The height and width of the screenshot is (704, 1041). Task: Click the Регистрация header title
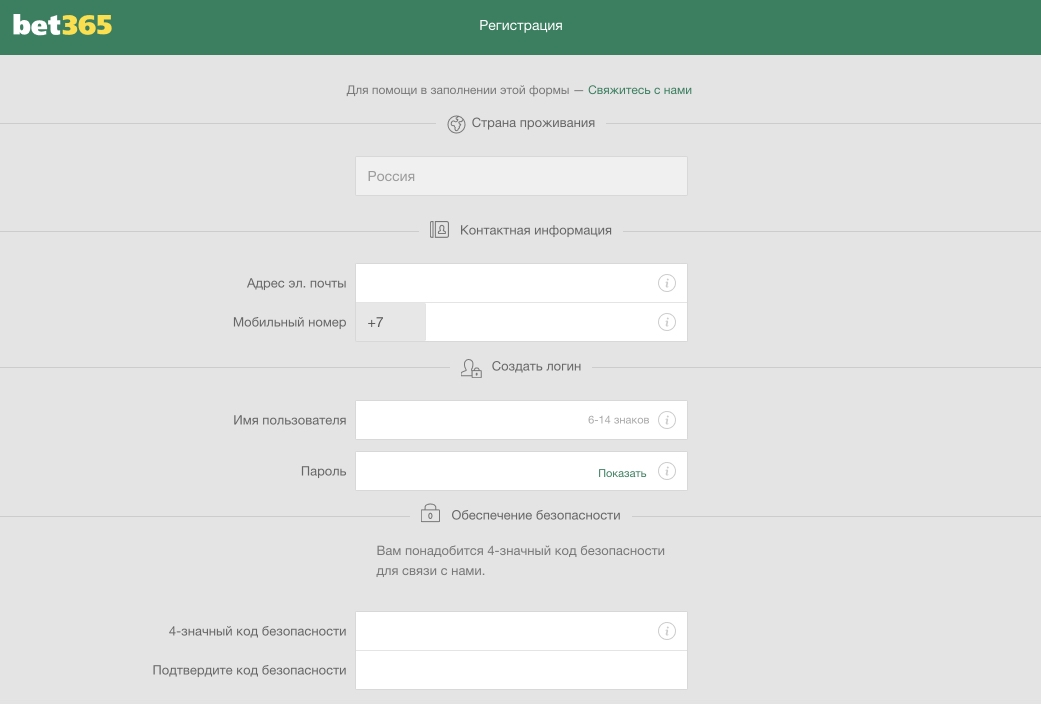[520, 25]
